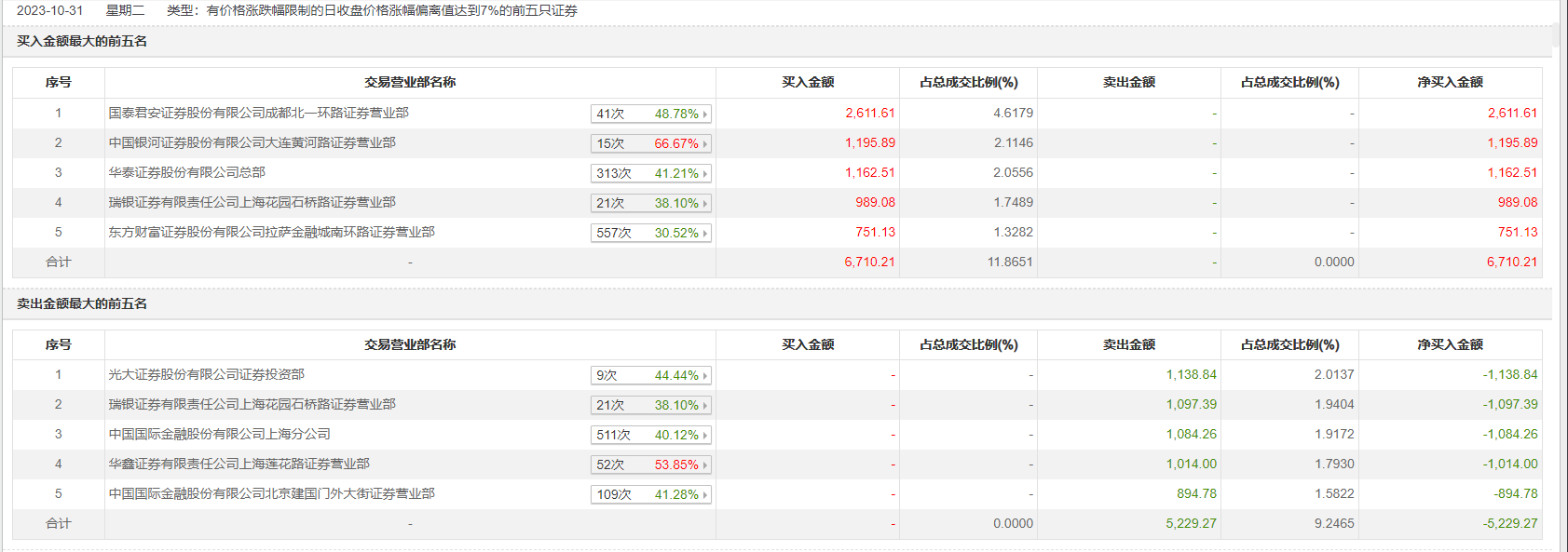This screenshot has width=1568, height=552.
Task: Click the date 2023-10-31
Action: point(49,10)
